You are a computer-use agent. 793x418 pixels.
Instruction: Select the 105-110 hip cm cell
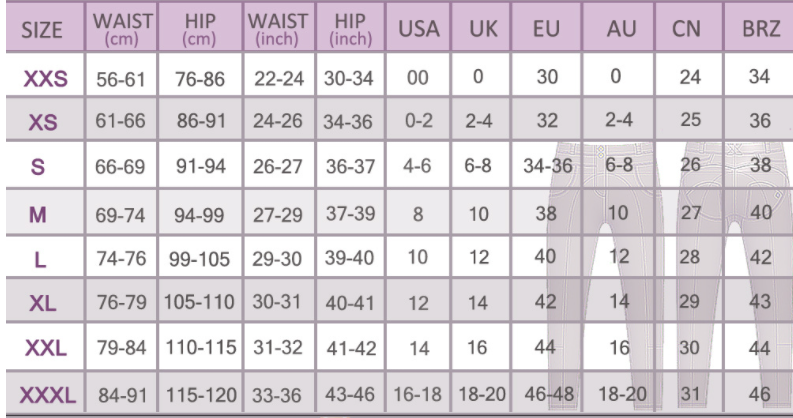(200, 304)
